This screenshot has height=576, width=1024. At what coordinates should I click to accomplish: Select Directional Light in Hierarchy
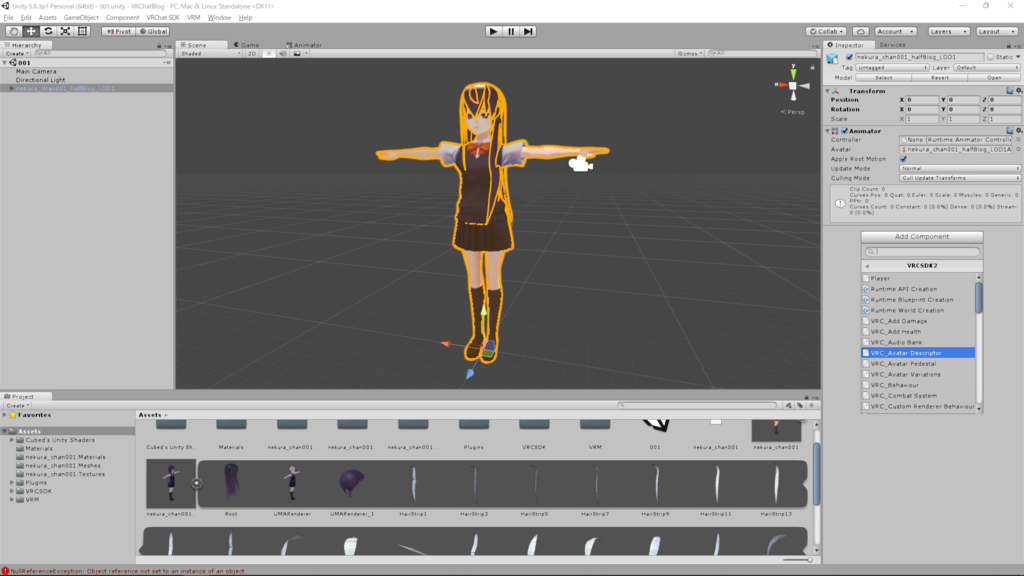pyautogui.click(x=40, y=80)
